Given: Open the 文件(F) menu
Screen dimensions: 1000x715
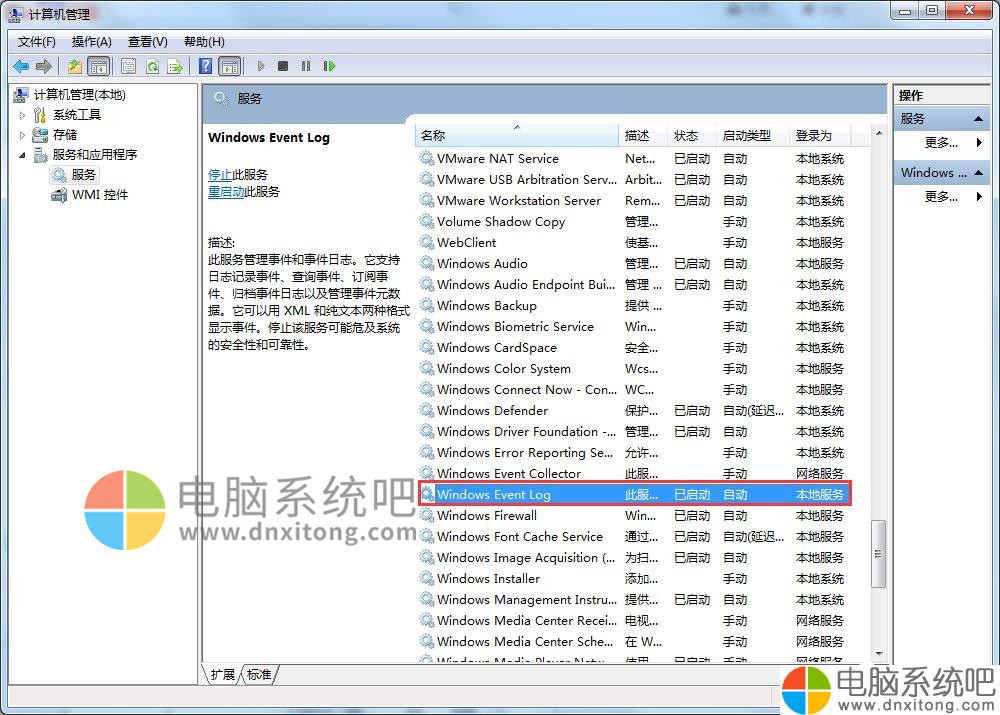Looking at the screenshot, I should 36,42.
